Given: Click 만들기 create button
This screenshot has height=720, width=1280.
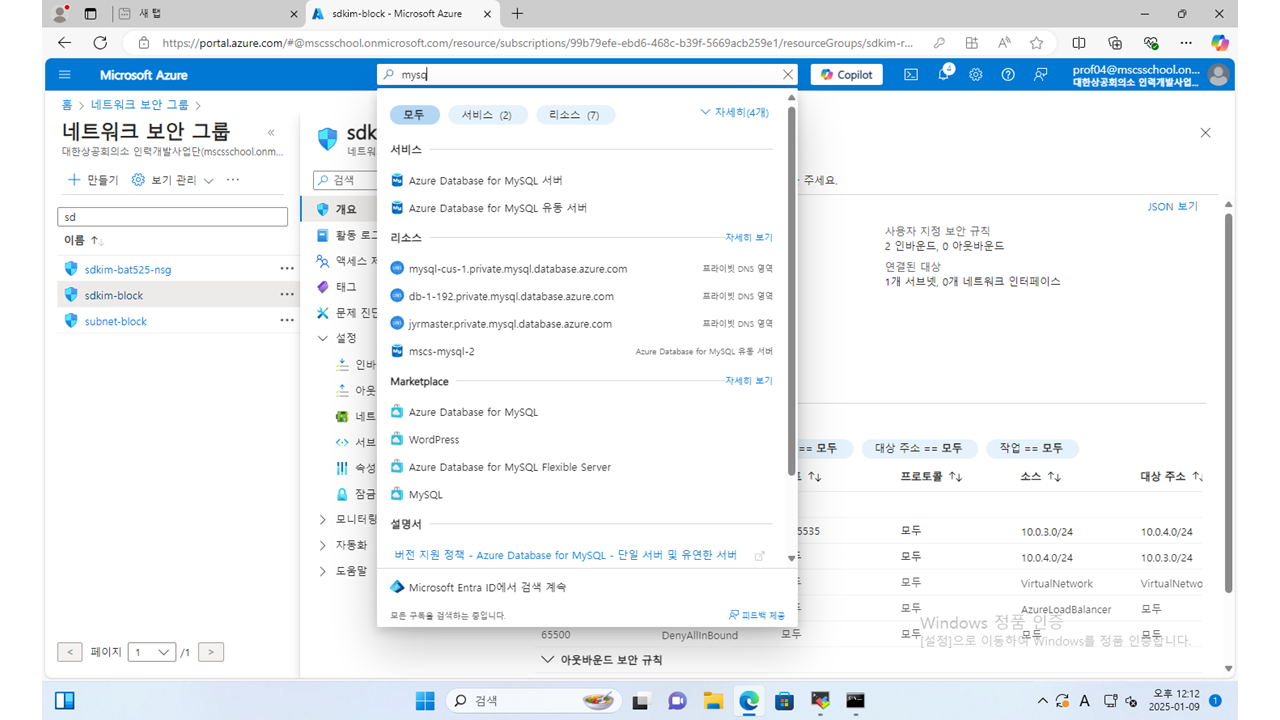Looking at the screenshot, I should tap(93, 180).
